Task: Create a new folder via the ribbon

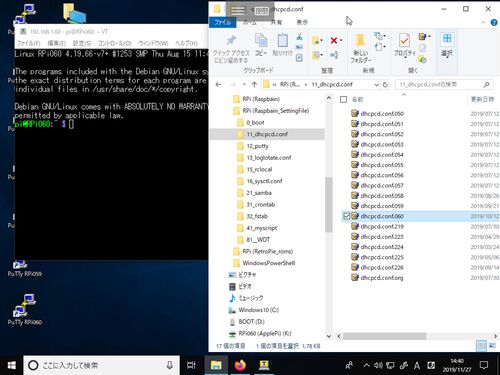Action: pyautogui.click(x=360, y=49)
